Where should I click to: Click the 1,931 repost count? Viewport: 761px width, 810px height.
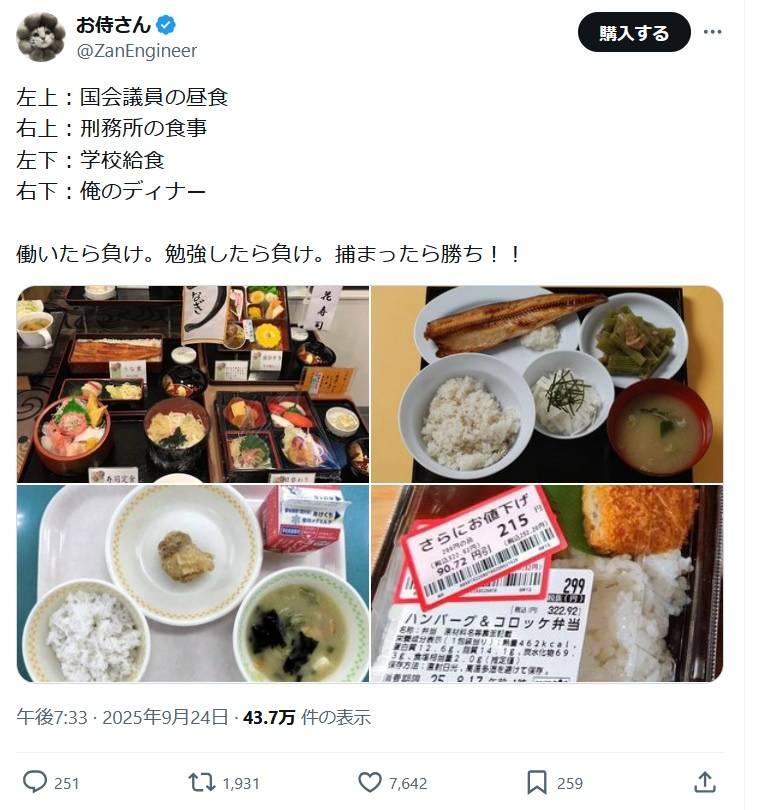click(x=241, y=784)
